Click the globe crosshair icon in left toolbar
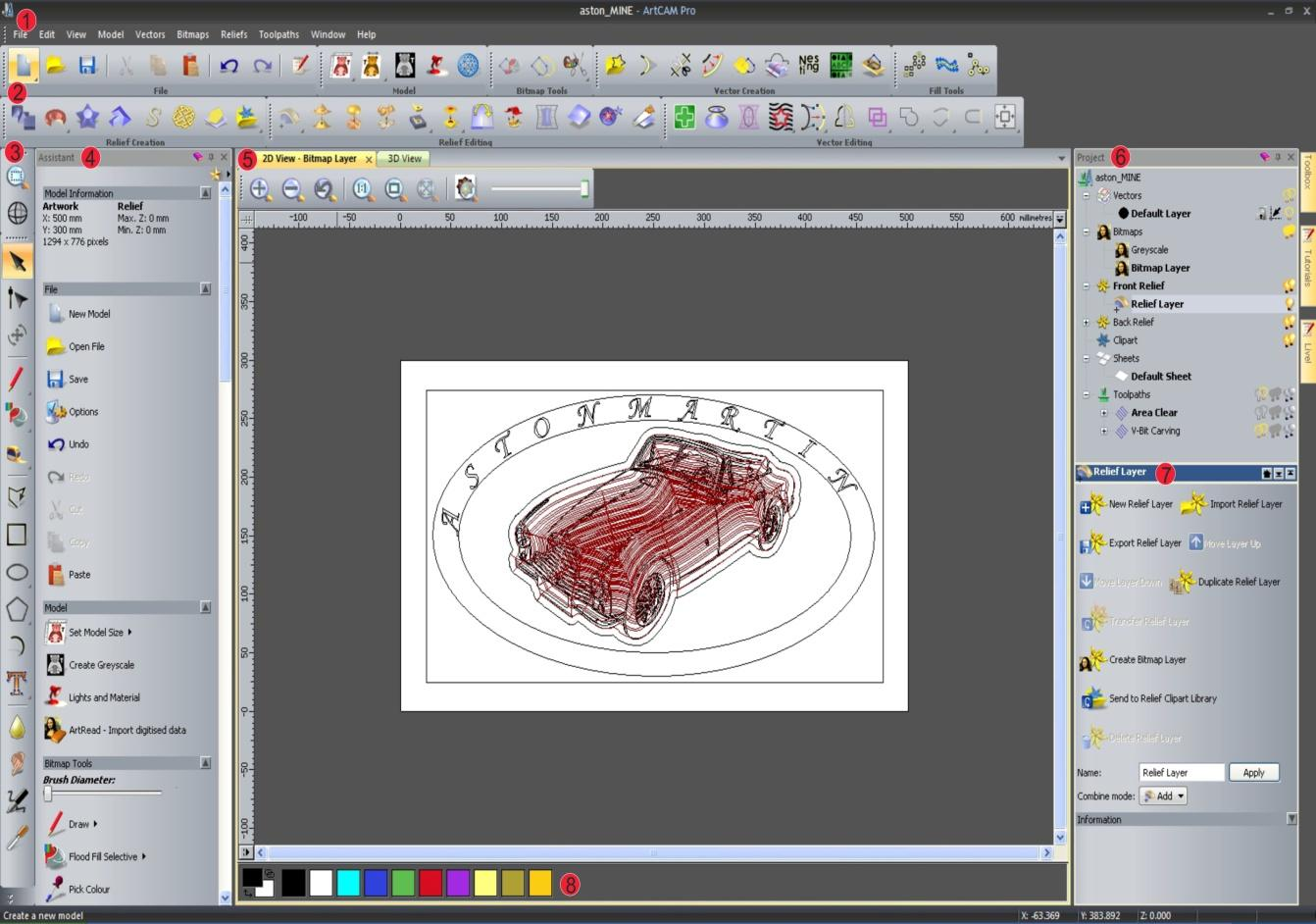The width and height of the screenshot is (1316, 924). [x=17, y=213]
